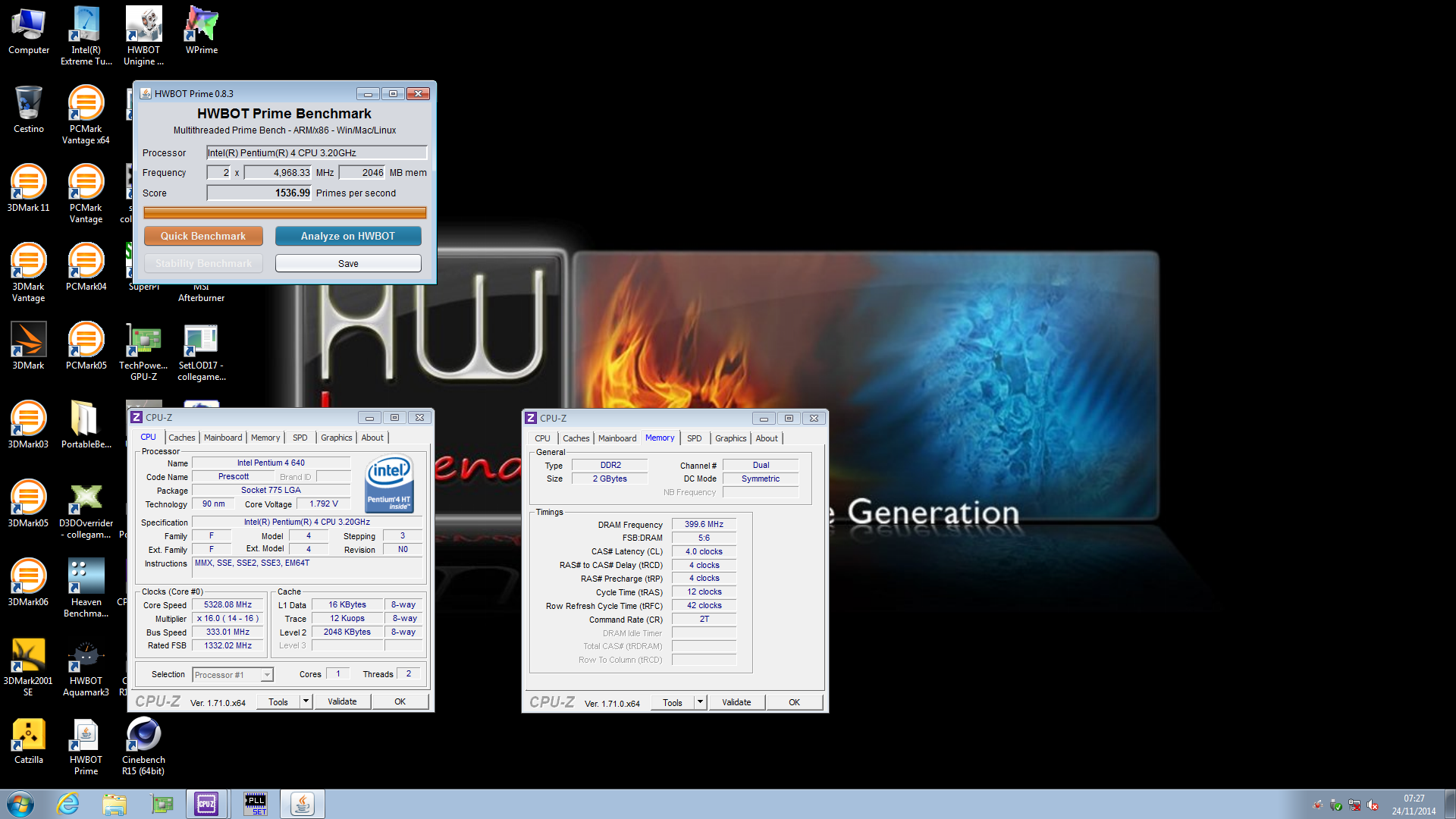
Task: Switch to CPU tab in right CPU-Z
Action: pyautogui.click(x=542, y=438)
